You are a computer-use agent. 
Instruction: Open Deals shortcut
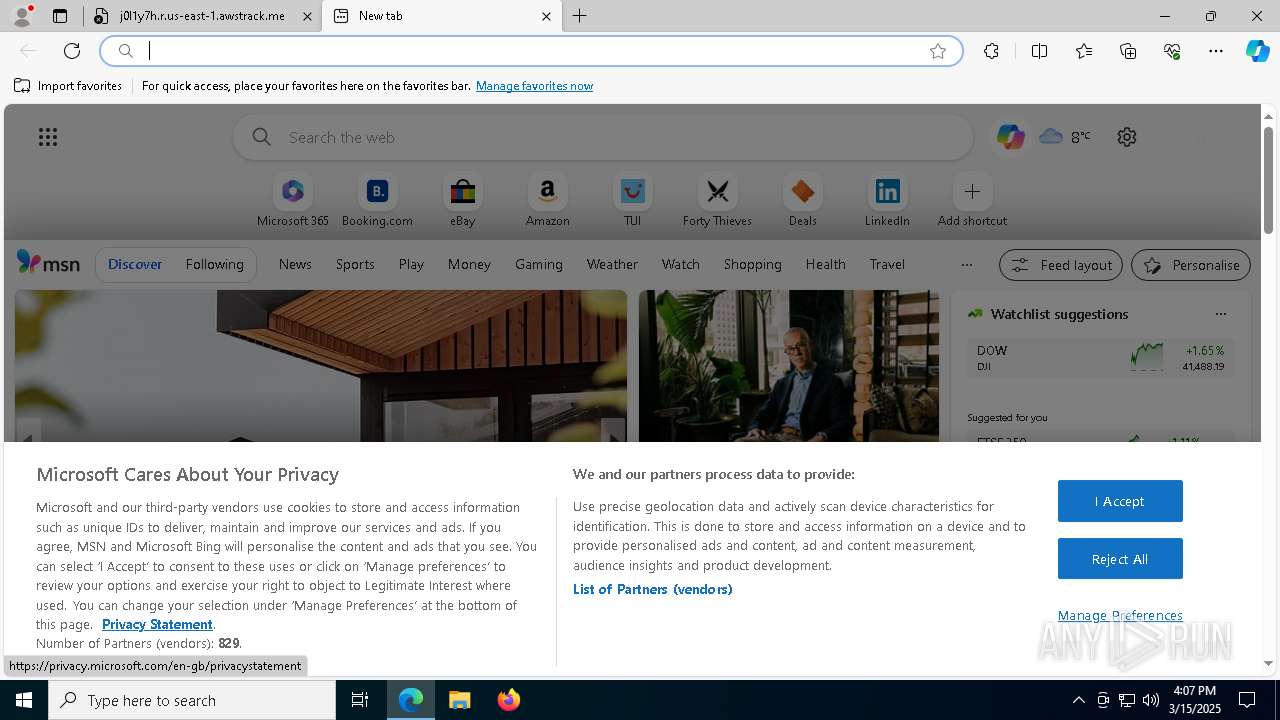[802, 201]
